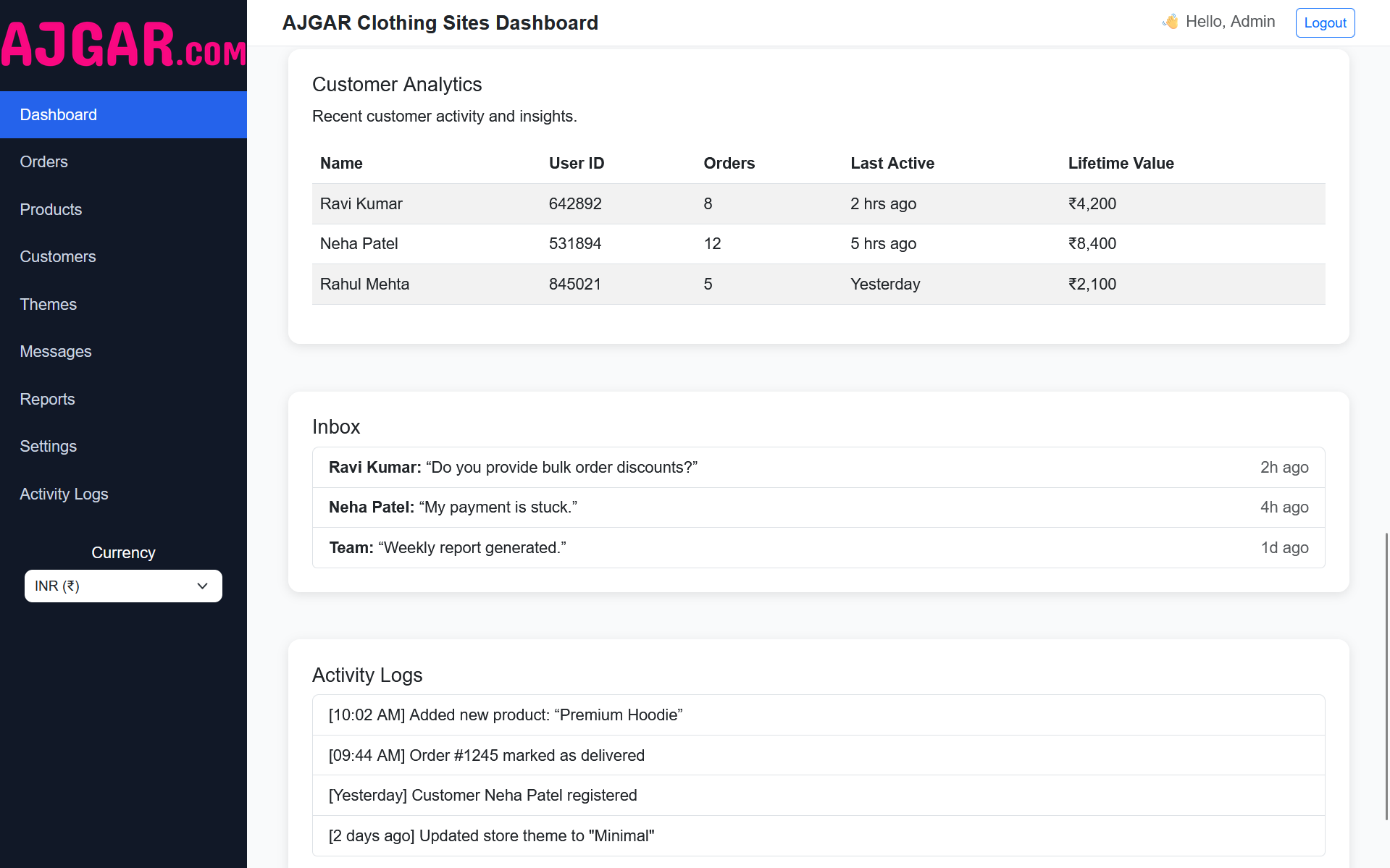Click the Premium Hoodie activity log entry
The image size is (1390, 868).
[x=818, y=715]
